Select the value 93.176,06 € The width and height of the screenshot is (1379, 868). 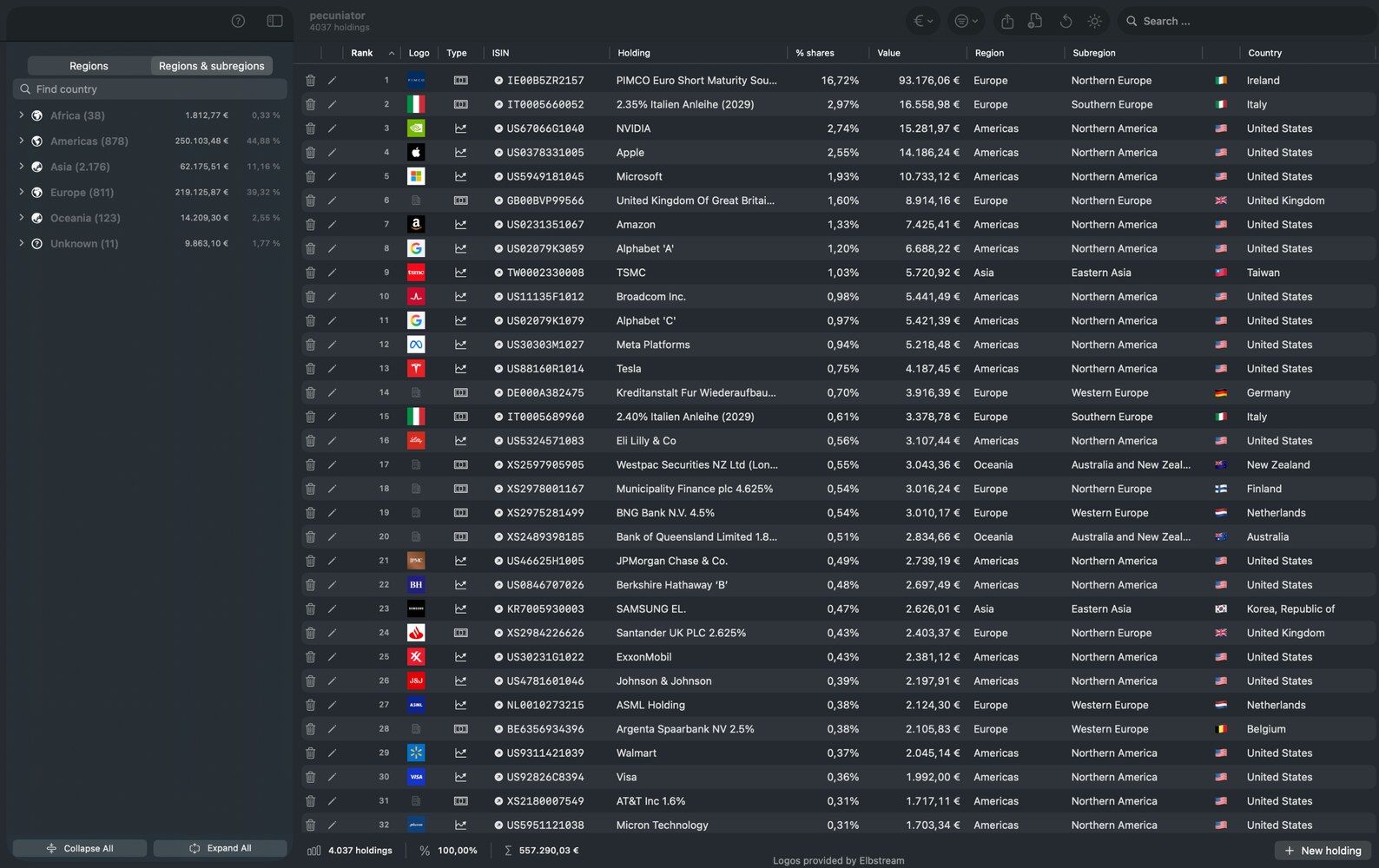coord(928,80)
